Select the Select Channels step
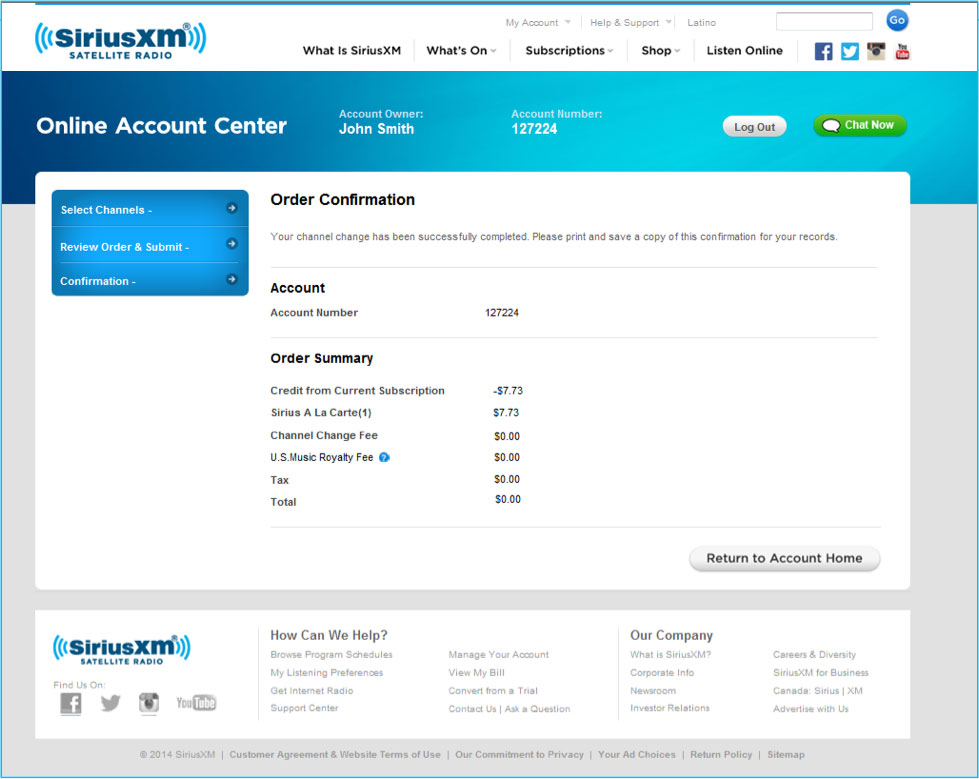This screenshot has height=779, width=979. [150, 209]
